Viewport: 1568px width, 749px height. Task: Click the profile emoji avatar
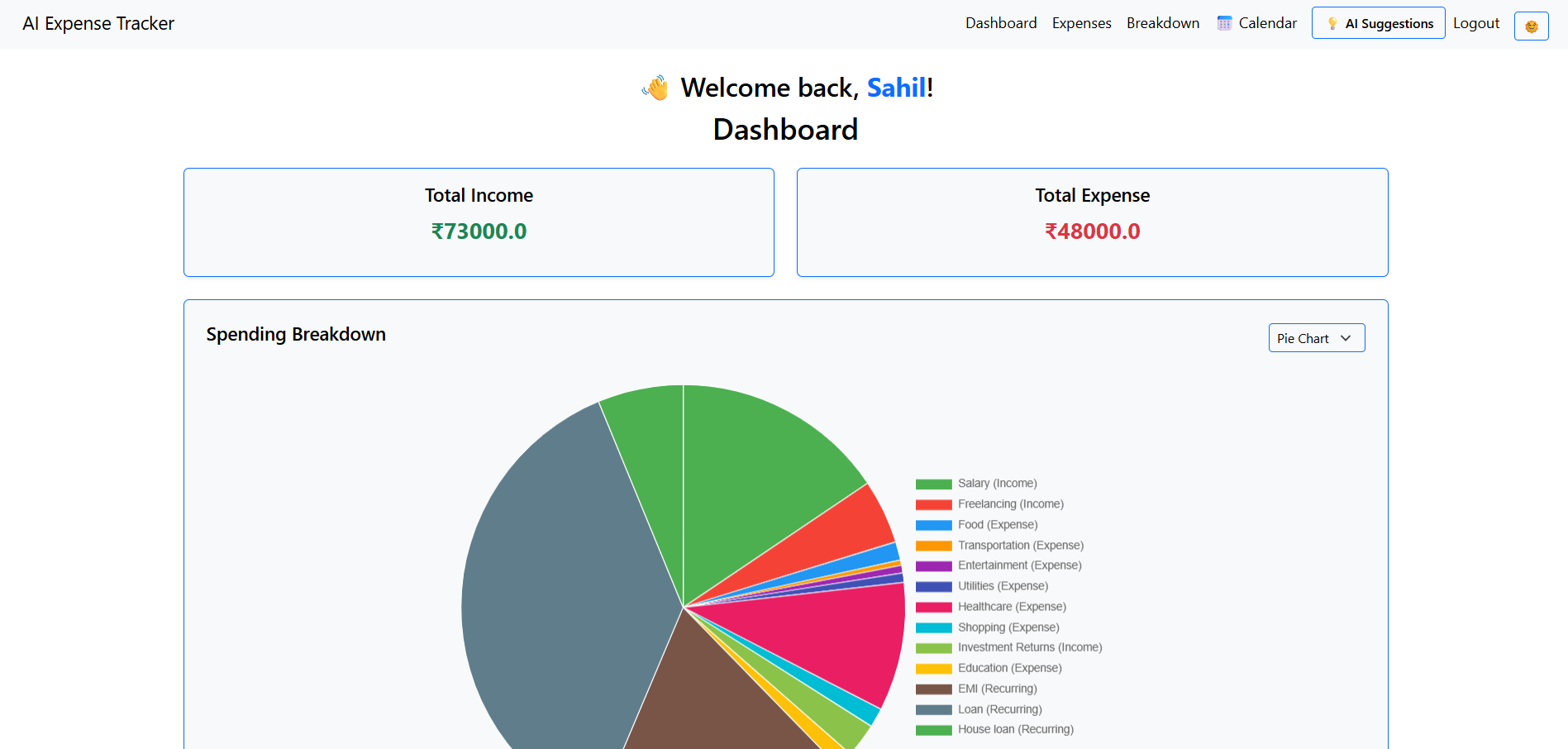click(x=1531, y=26)
